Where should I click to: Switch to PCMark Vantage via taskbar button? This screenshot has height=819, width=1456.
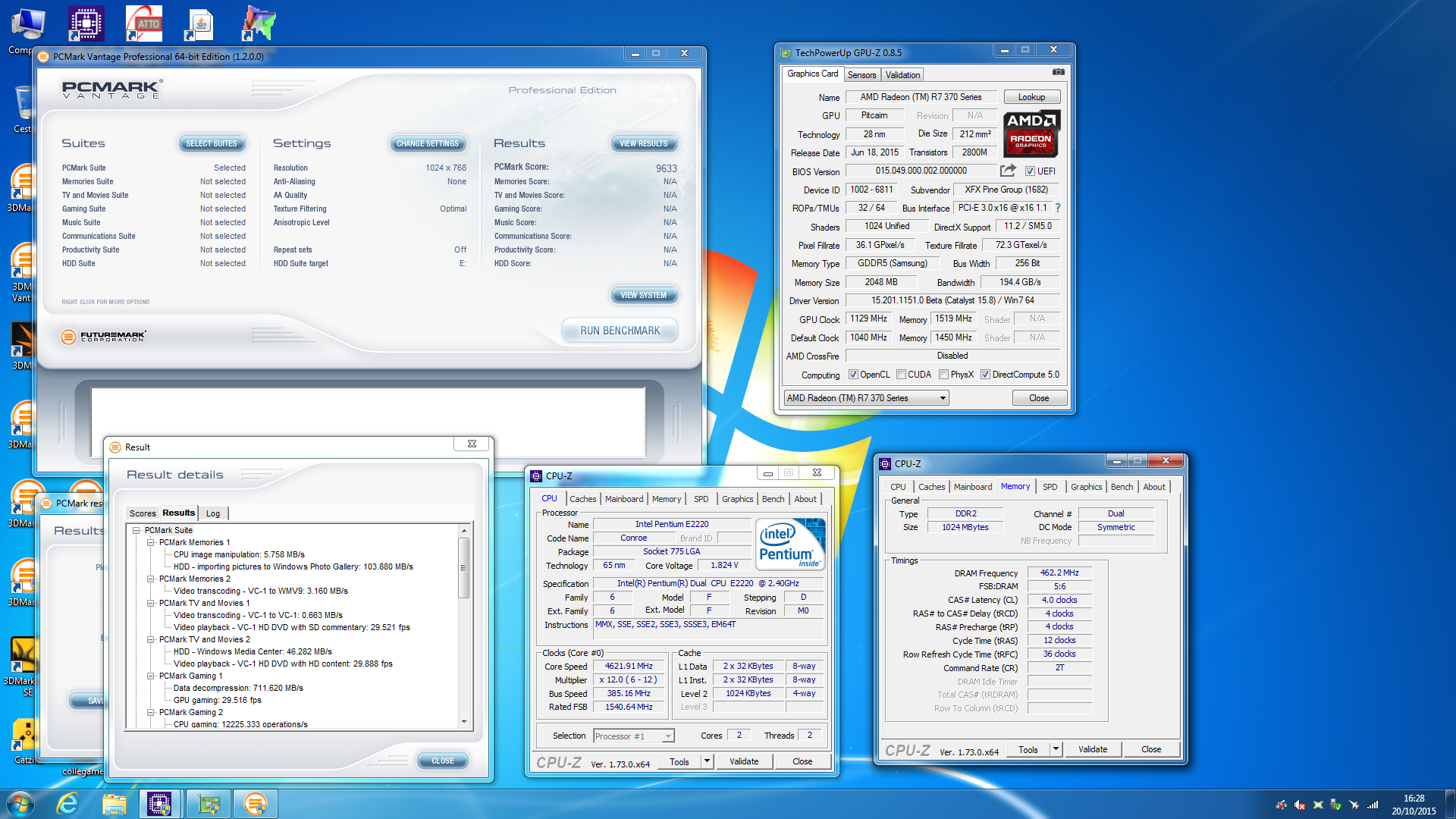(x=256, y=804)
